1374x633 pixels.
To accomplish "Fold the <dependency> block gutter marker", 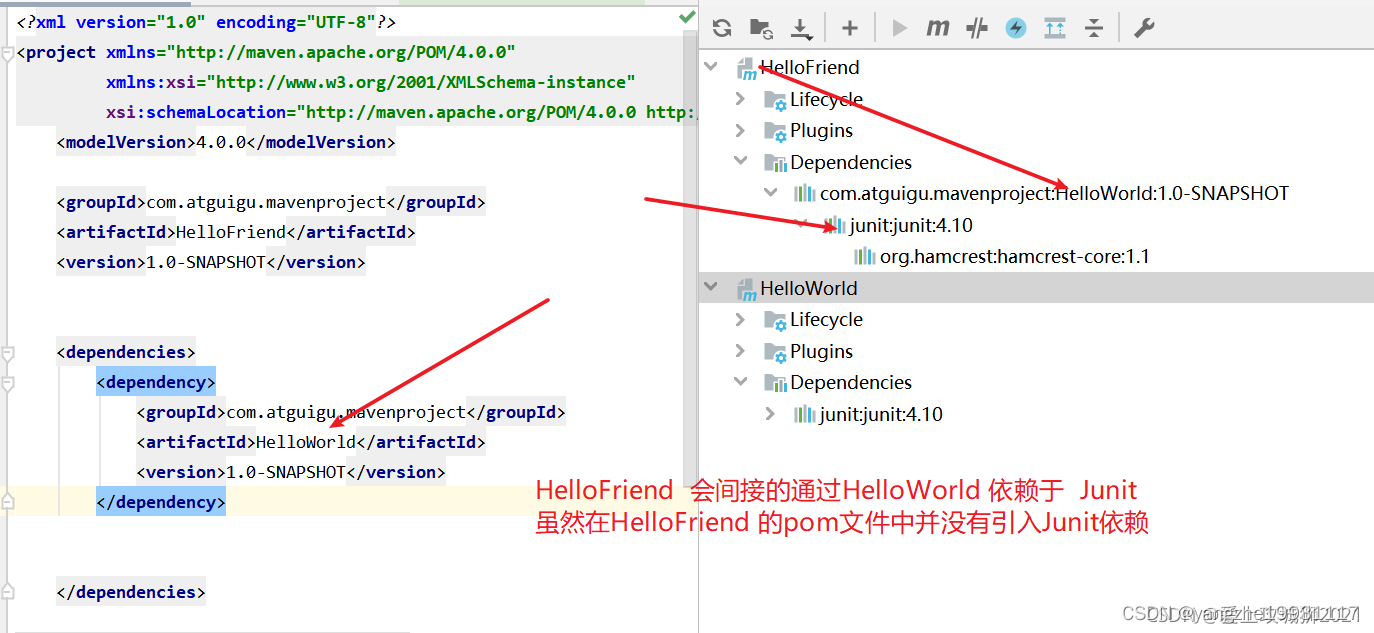I will point(8,383).
